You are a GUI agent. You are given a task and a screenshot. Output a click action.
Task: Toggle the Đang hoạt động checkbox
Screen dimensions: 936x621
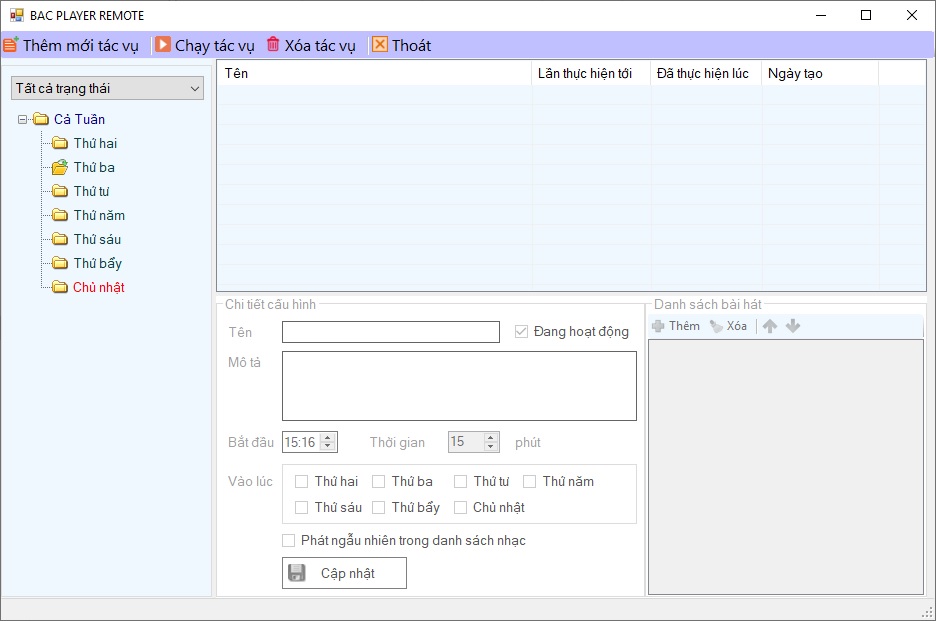521,332
